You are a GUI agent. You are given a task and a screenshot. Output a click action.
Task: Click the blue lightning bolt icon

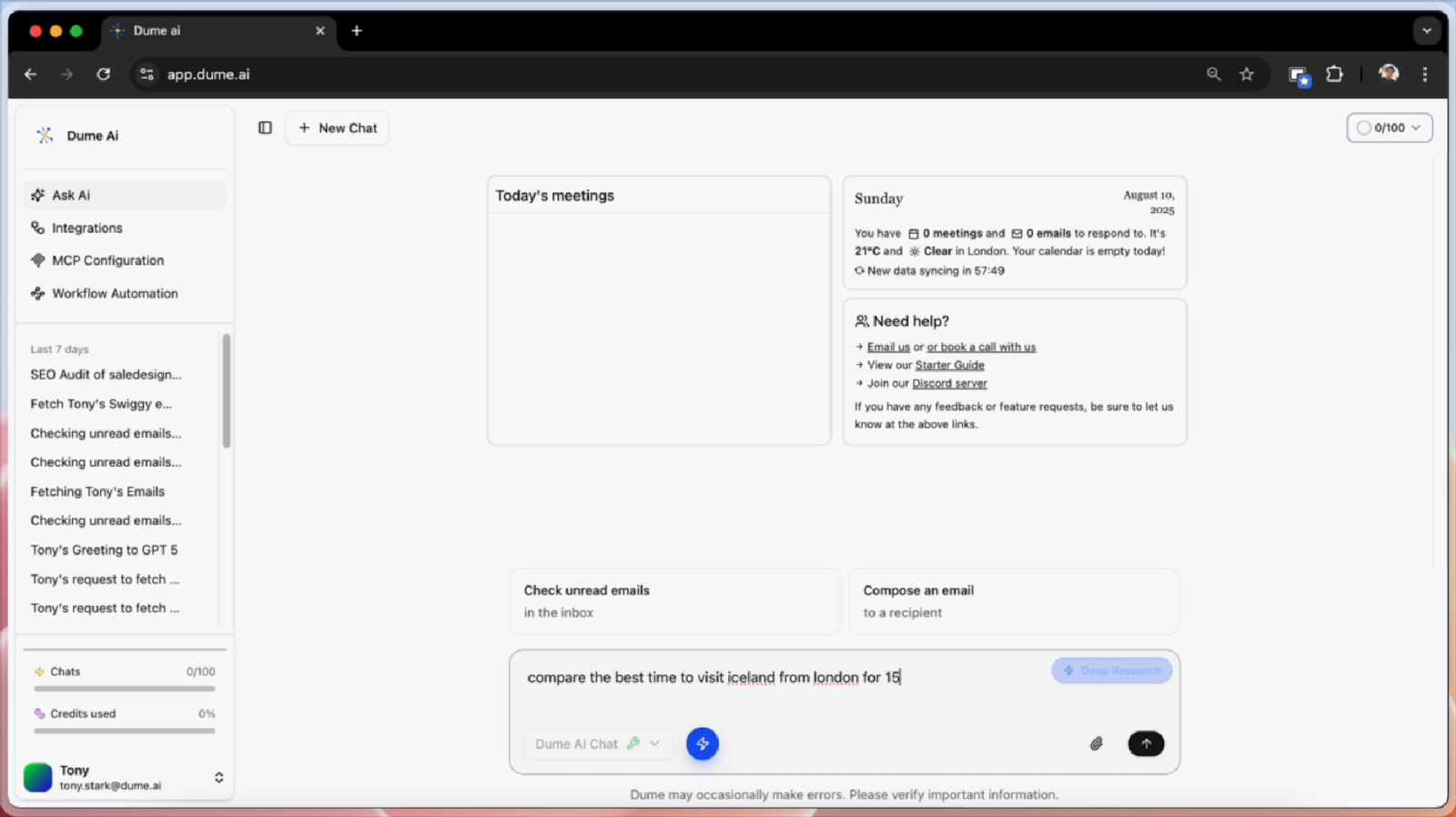coord(702,744)
